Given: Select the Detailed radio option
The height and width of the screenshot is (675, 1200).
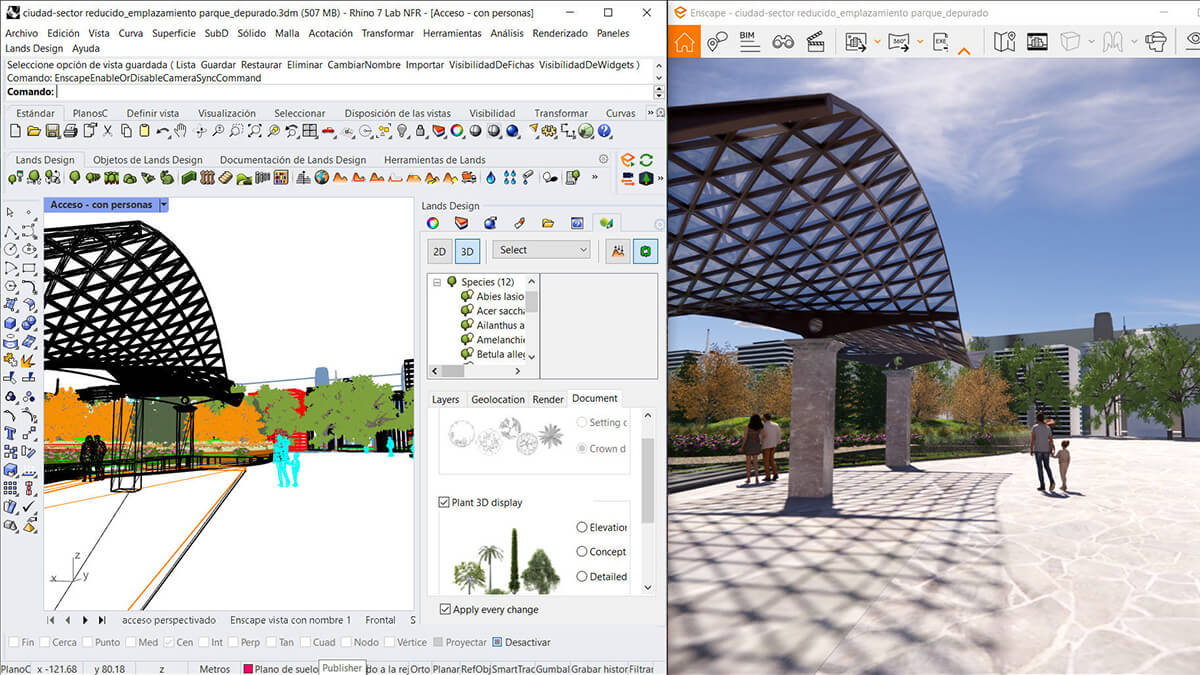Looking at the screenshot, I should pos(582,577).
